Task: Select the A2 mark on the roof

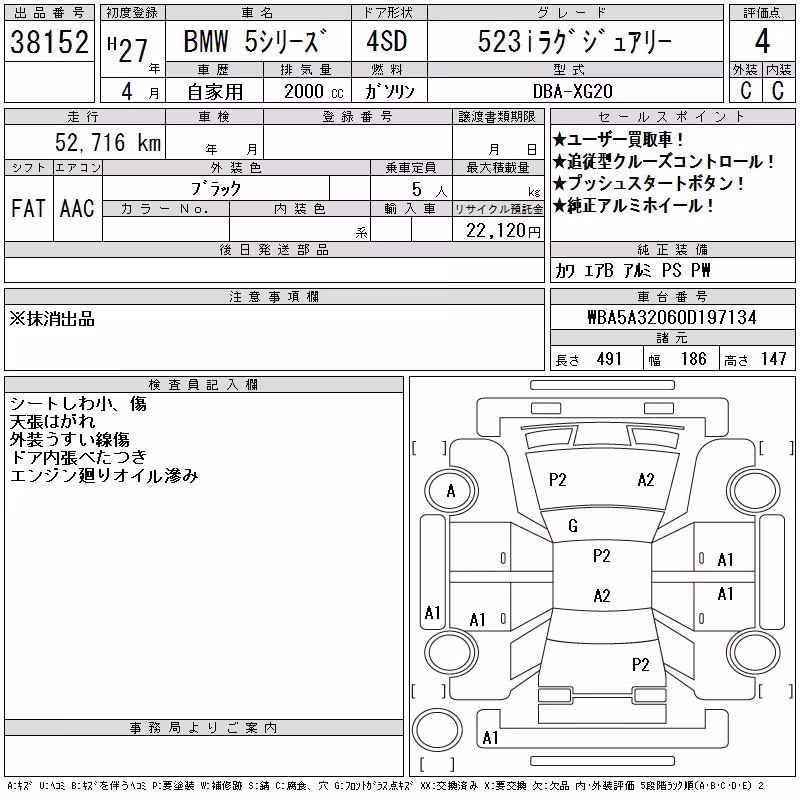Action: (x=602, y=596)
